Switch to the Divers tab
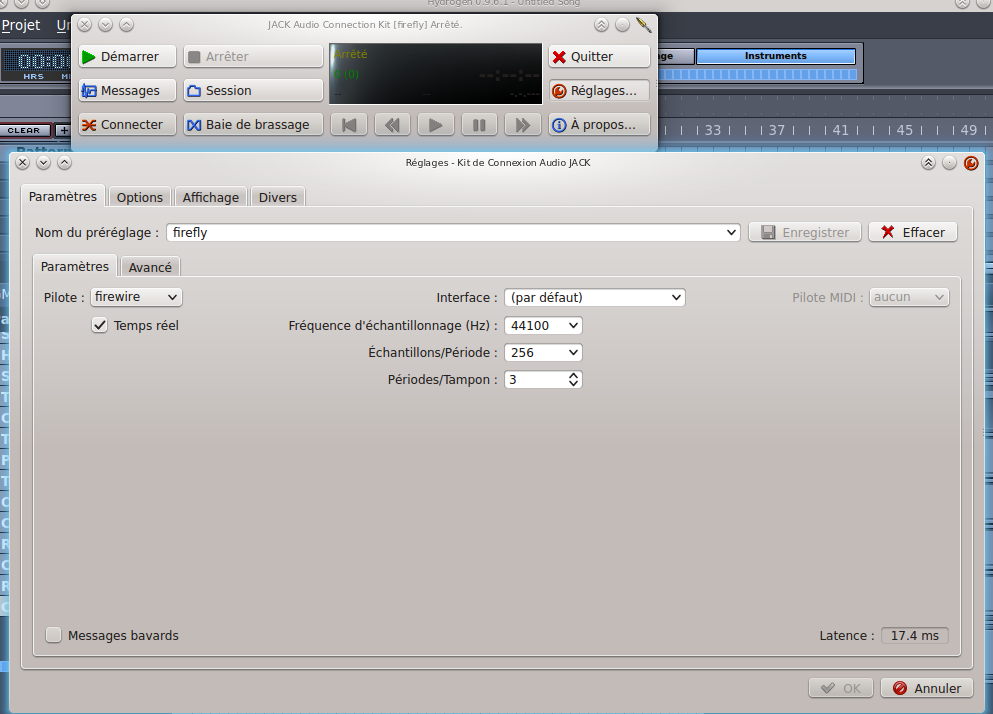Screen dimensions: 993x714 tap(277, 197)
